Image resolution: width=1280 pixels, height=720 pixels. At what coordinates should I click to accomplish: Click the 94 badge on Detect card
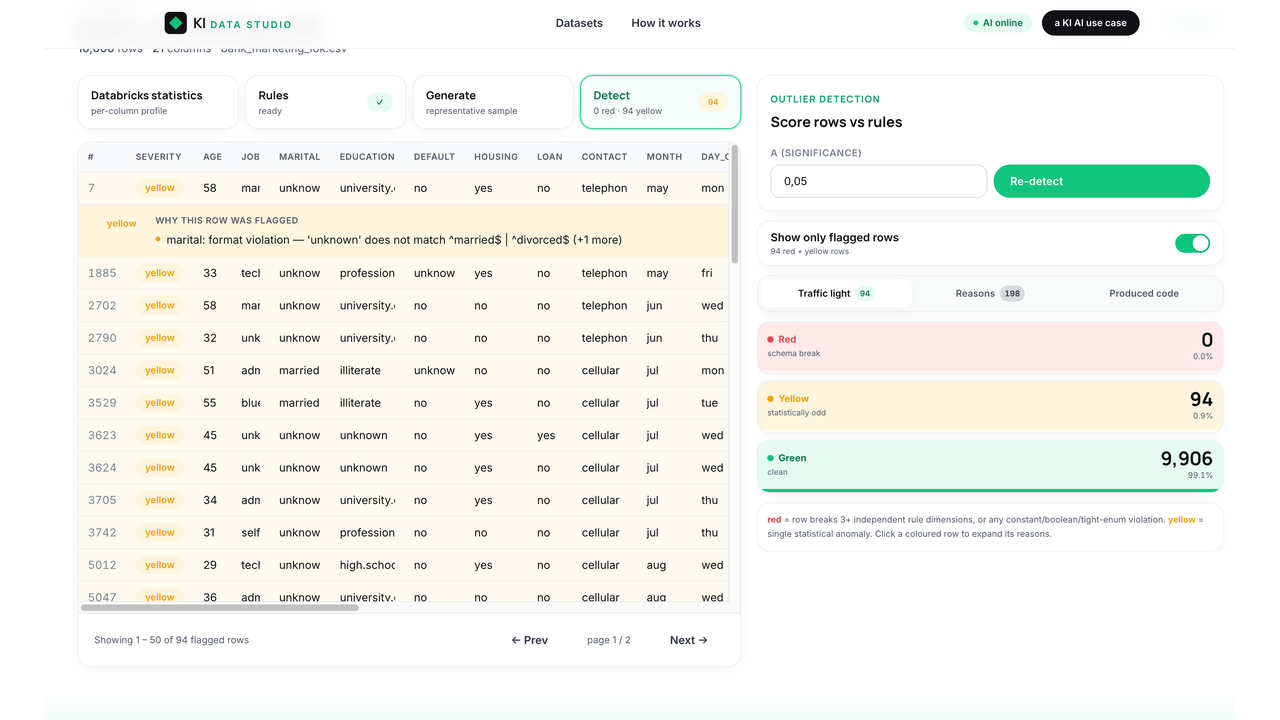pos(713,102)
